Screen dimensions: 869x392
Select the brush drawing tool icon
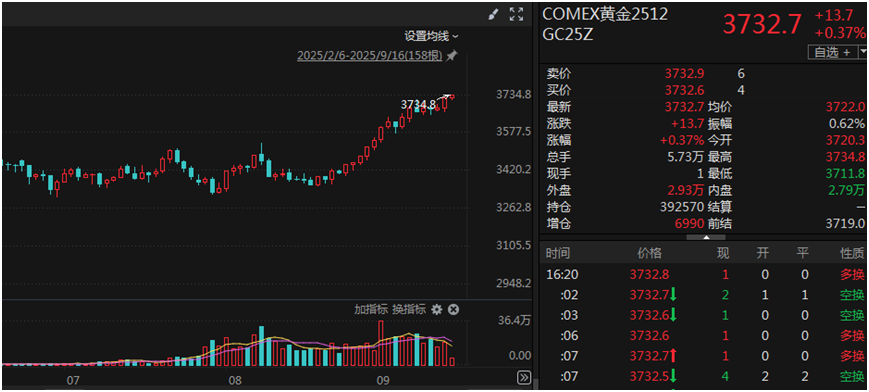pyautogui.click(x=493, y=15)
